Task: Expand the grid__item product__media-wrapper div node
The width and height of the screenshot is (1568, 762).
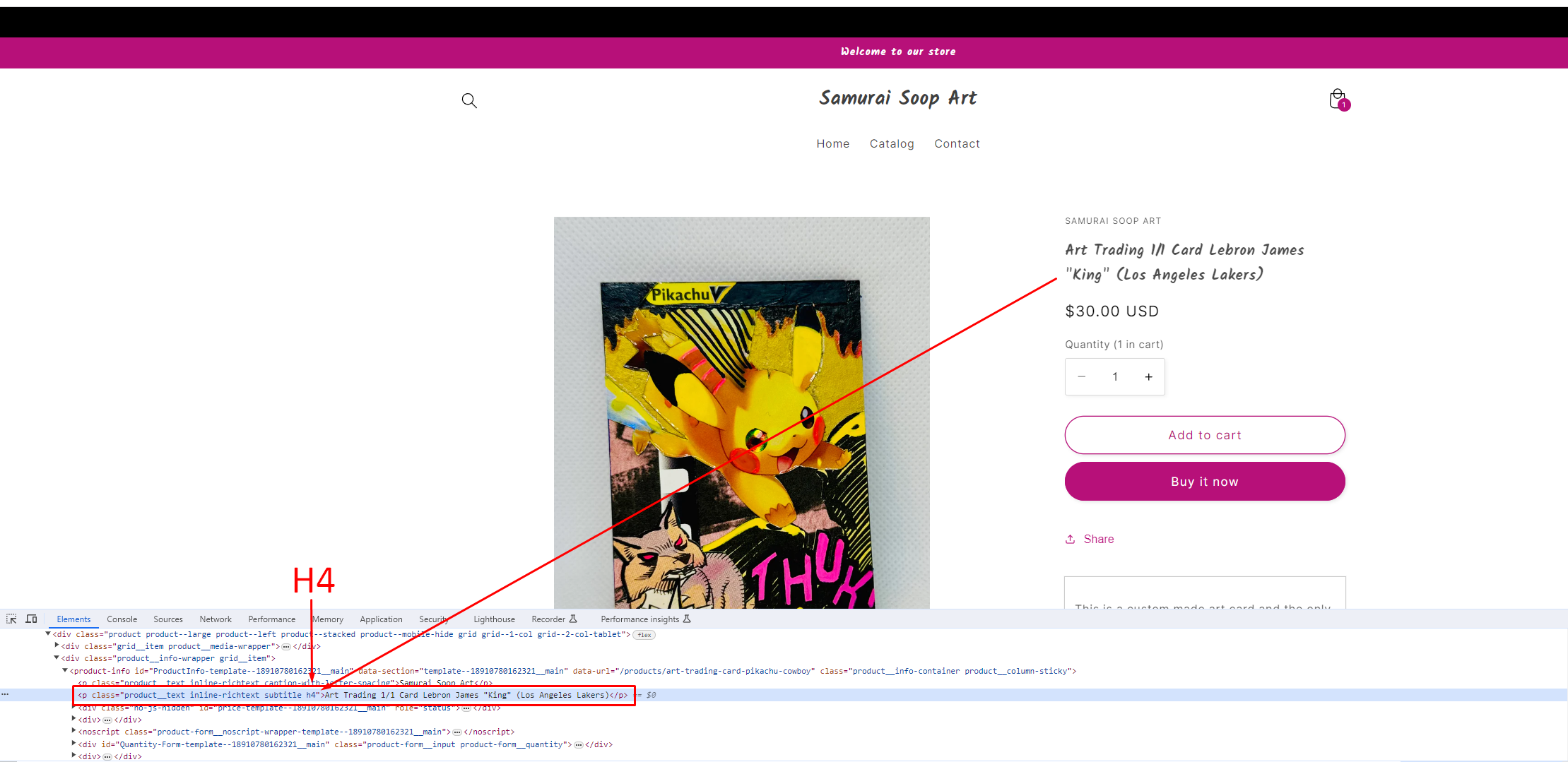Action: [x=57, y=645]
